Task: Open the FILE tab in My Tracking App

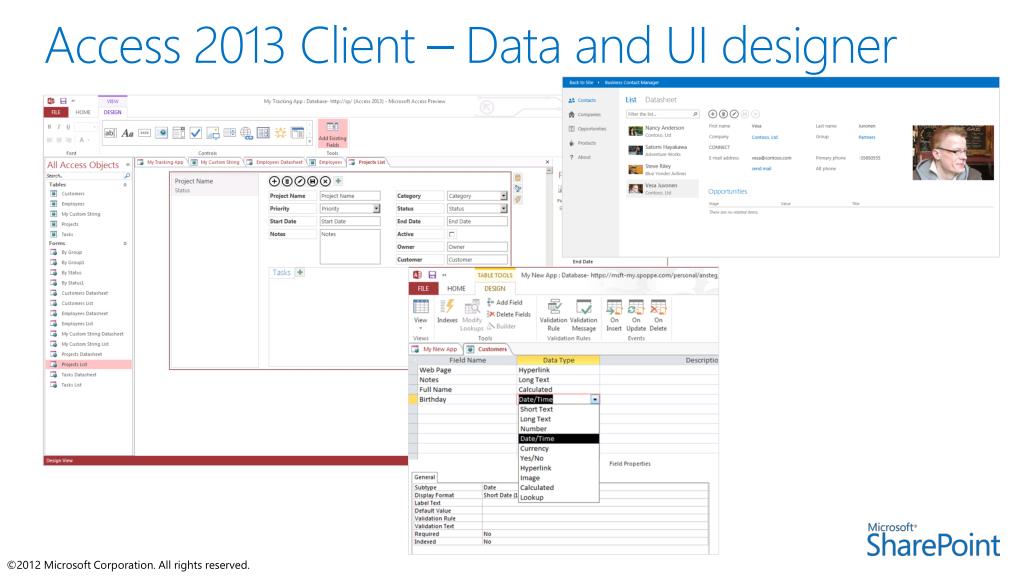Action: click(x=56, y=112)
